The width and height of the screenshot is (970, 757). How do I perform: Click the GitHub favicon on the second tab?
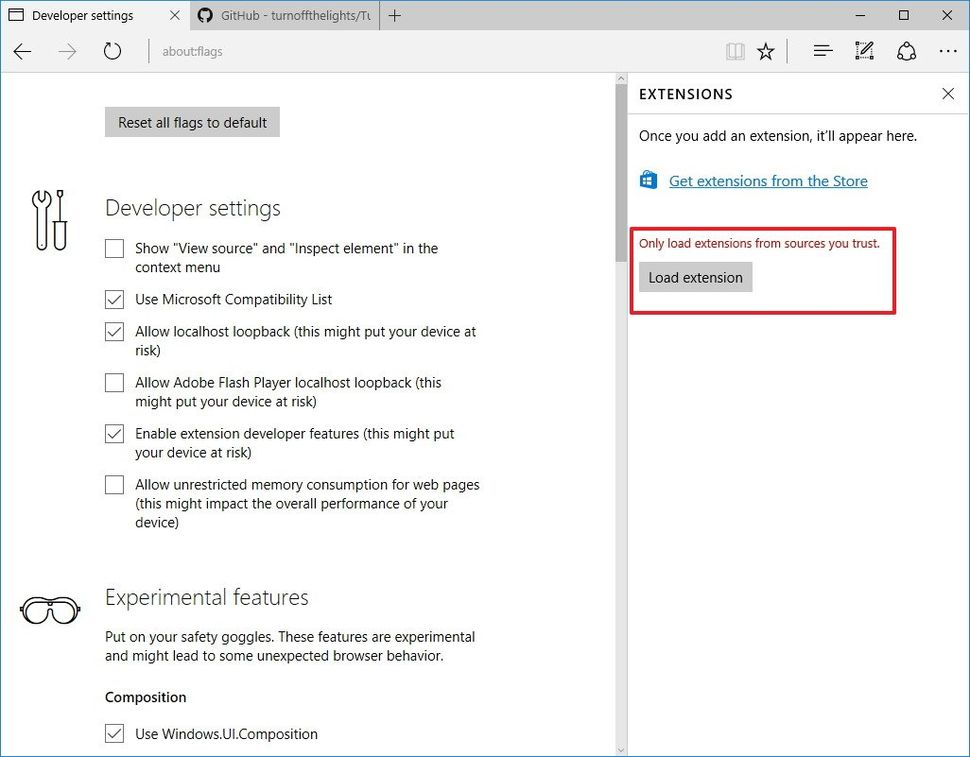coord(205,15)
